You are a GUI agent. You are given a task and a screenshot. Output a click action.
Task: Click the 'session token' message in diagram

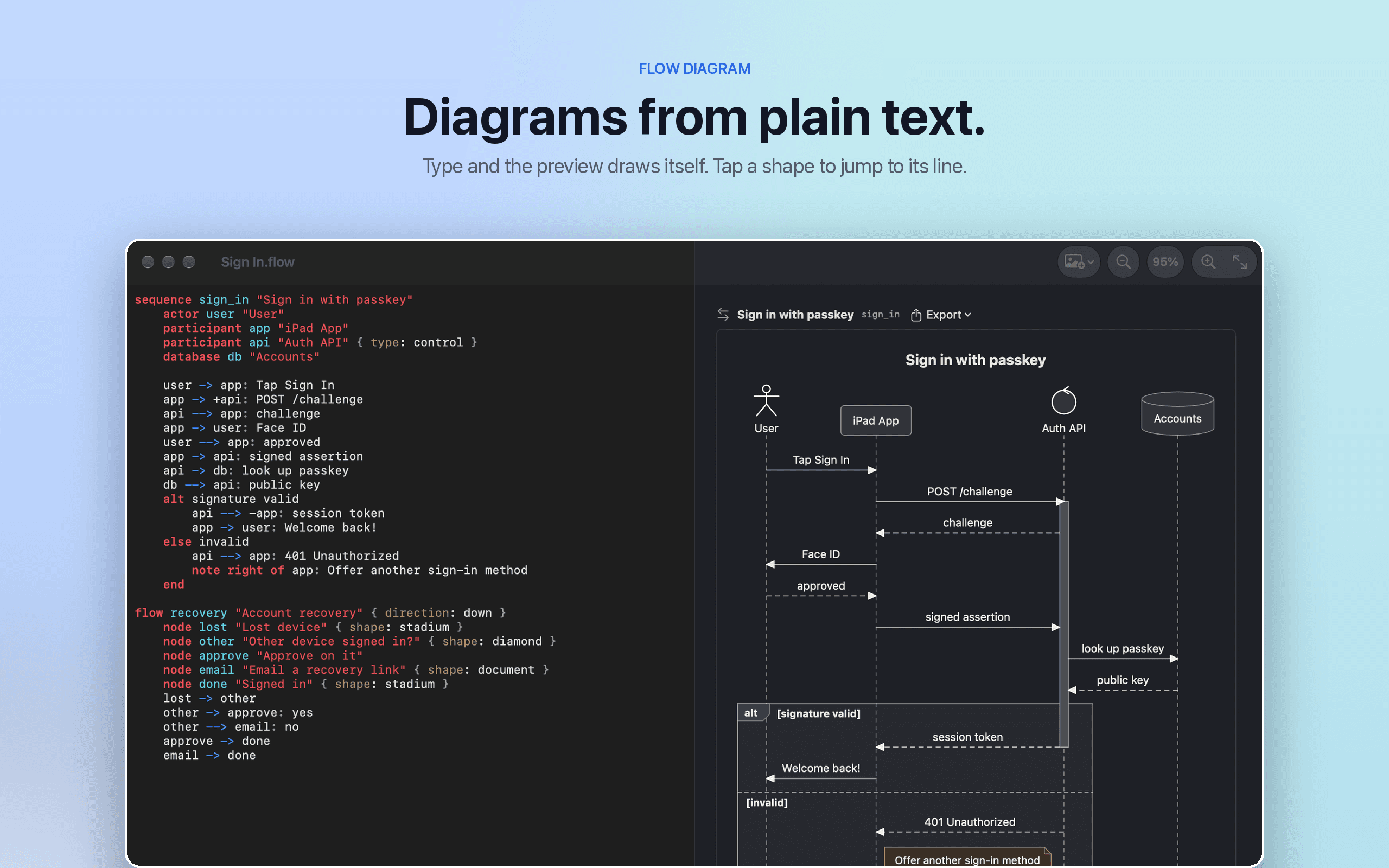(x=967, y=737)
